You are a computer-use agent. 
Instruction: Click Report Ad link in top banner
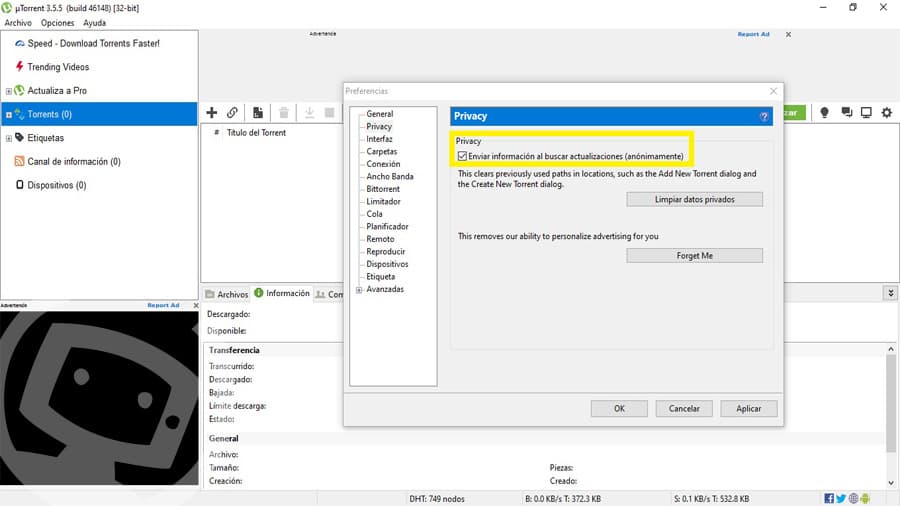point(753,34)
